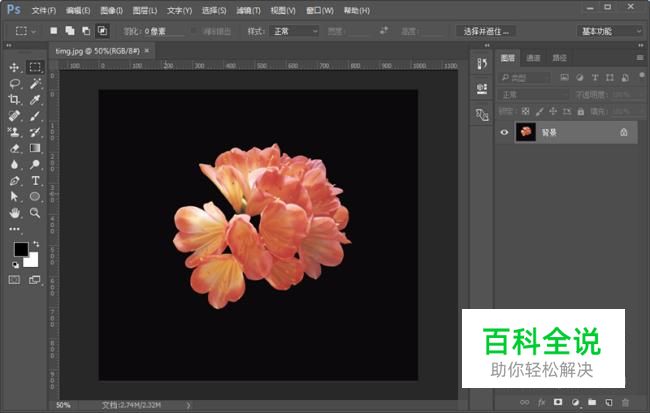Pick the Crop tool

(14, 100)
